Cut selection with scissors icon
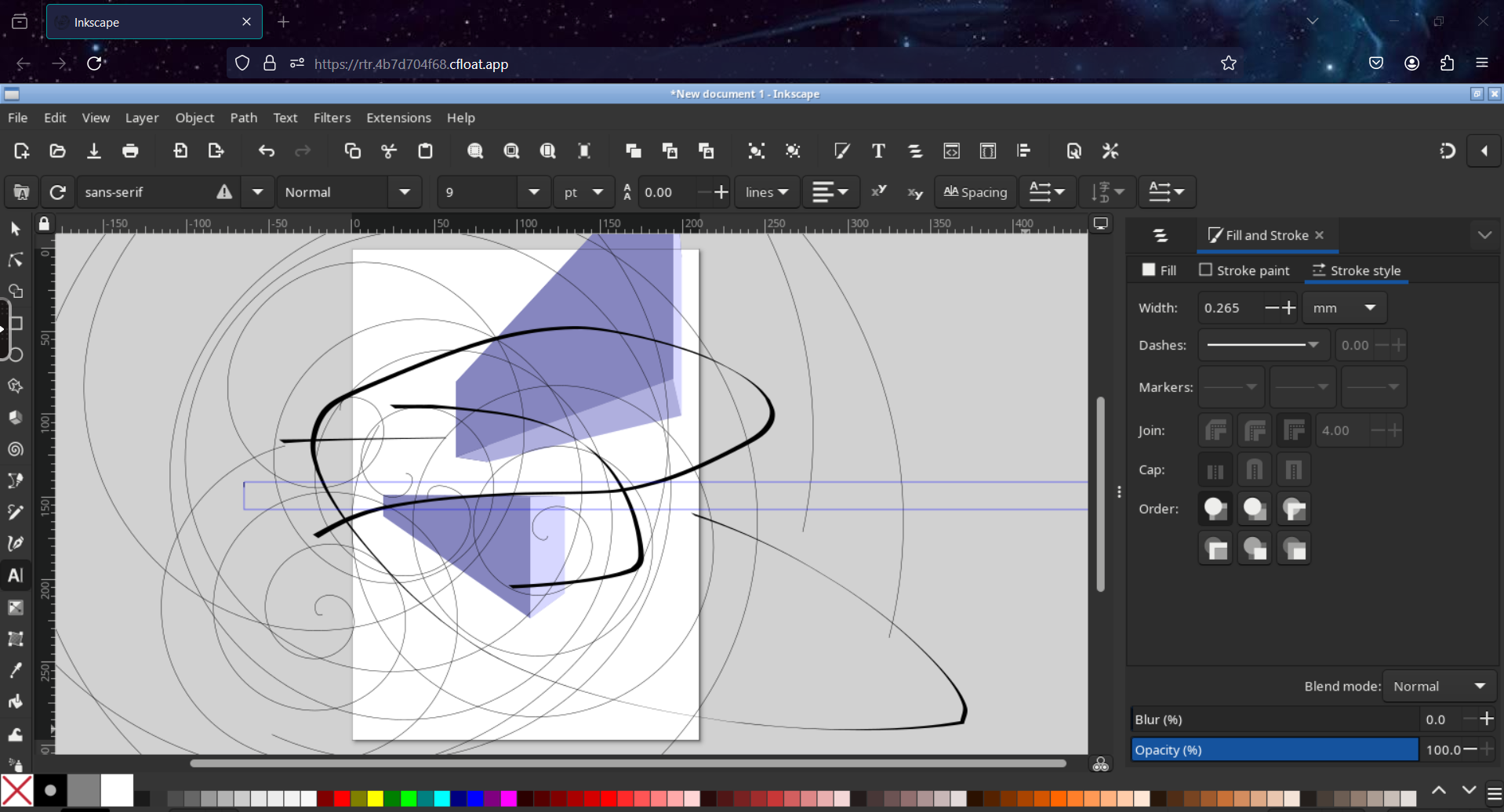Screen dimensions: 1504x812 389,151
